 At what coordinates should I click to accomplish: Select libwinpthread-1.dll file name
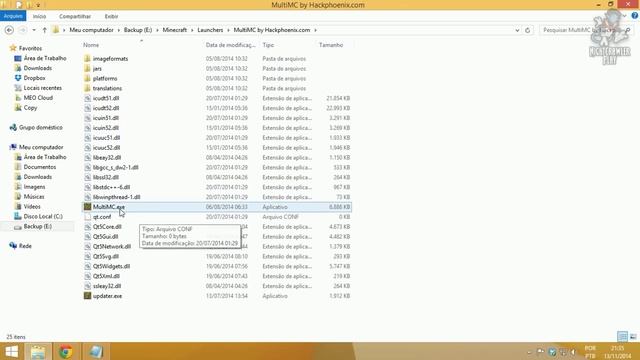coord(116,197)
